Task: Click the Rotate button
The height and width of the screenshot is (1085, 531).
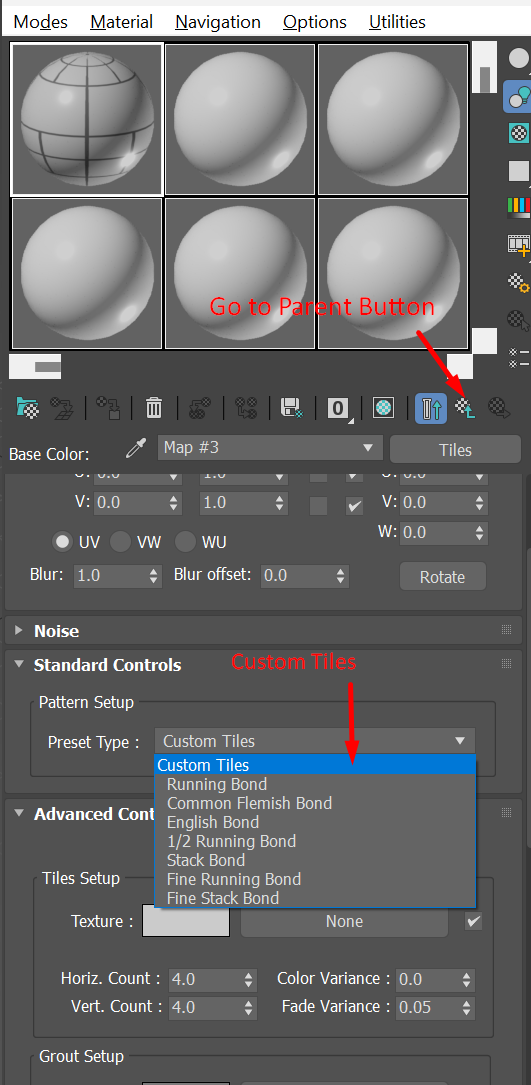Action: (442, 576)
